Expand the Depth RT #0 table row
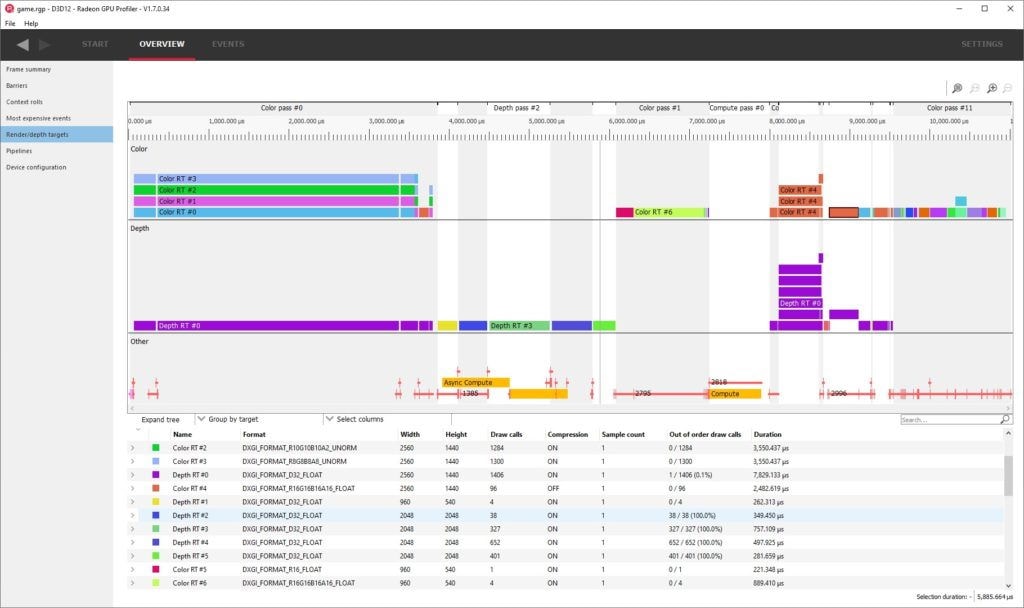This screenshot has height=608, width=1024. pyautogui.click(x=133, y=475)
